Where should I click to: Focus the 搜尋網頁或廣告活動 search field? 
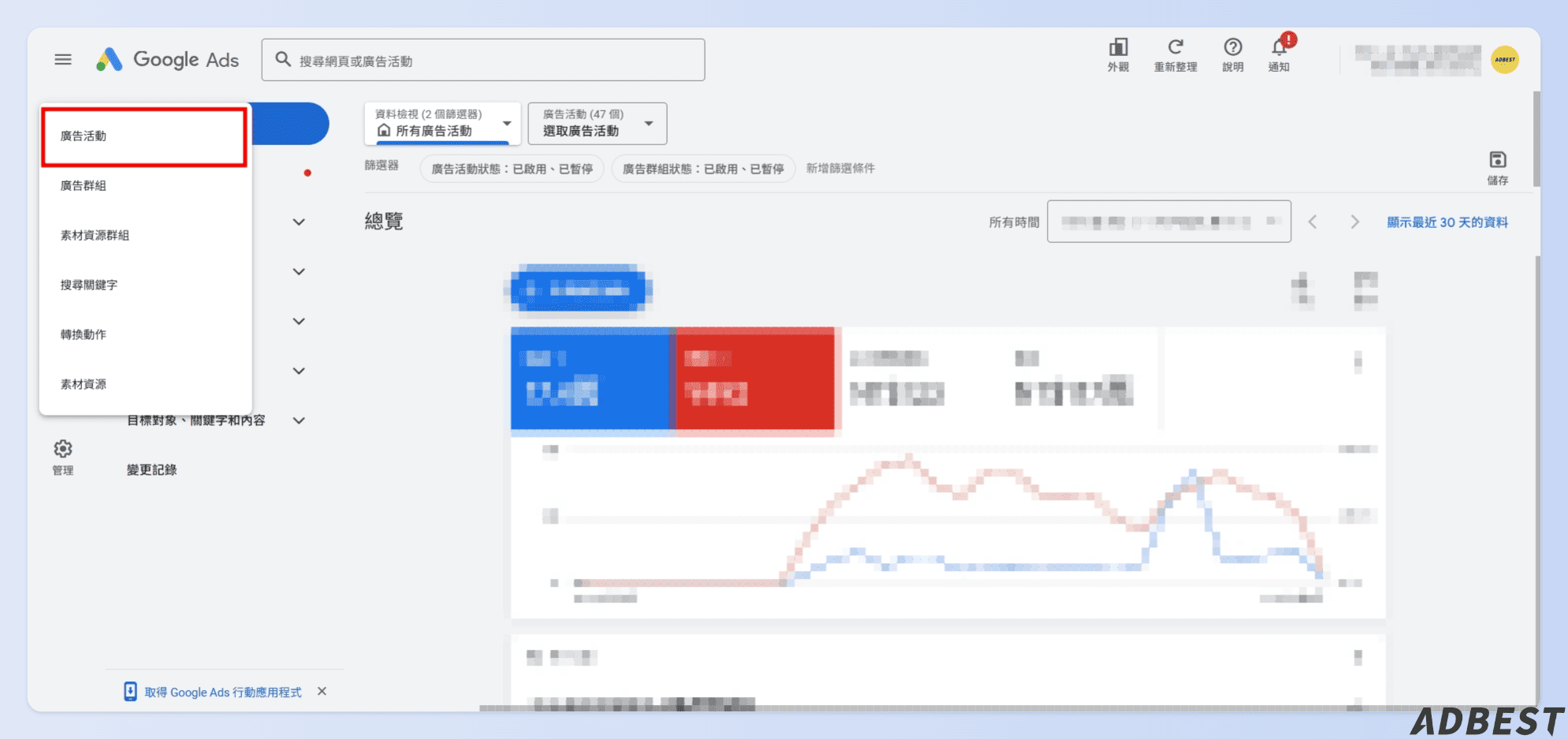coord(483,60)
